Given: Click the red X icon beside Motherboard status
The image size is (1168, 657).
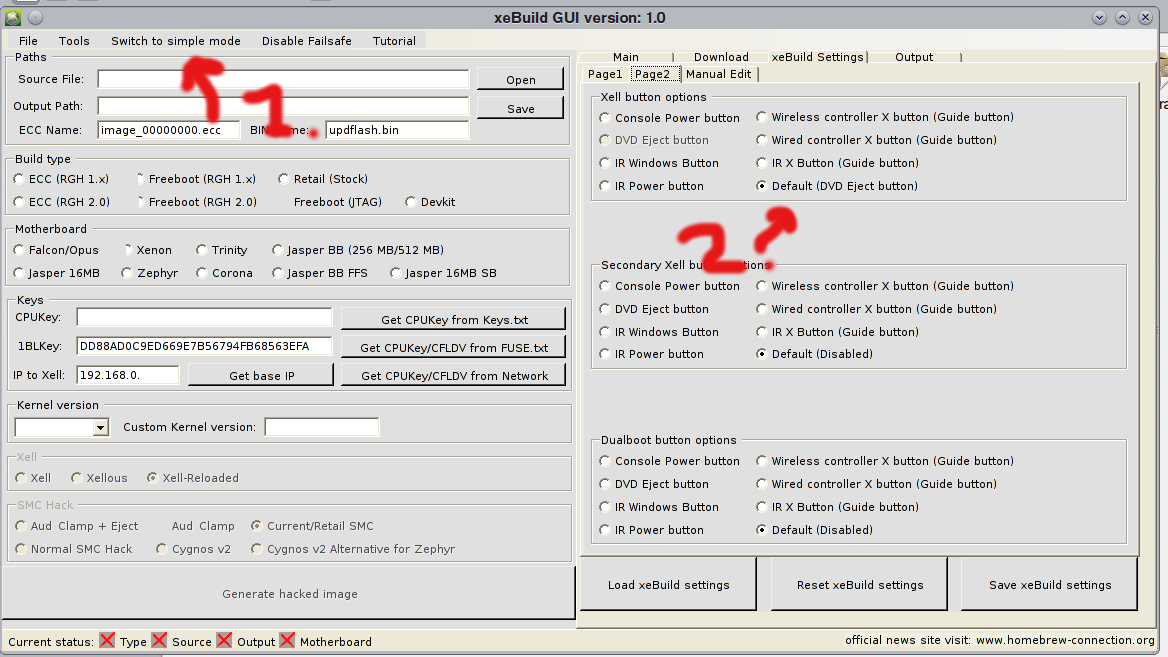Looking at the screenshot, I should point(287,641).
